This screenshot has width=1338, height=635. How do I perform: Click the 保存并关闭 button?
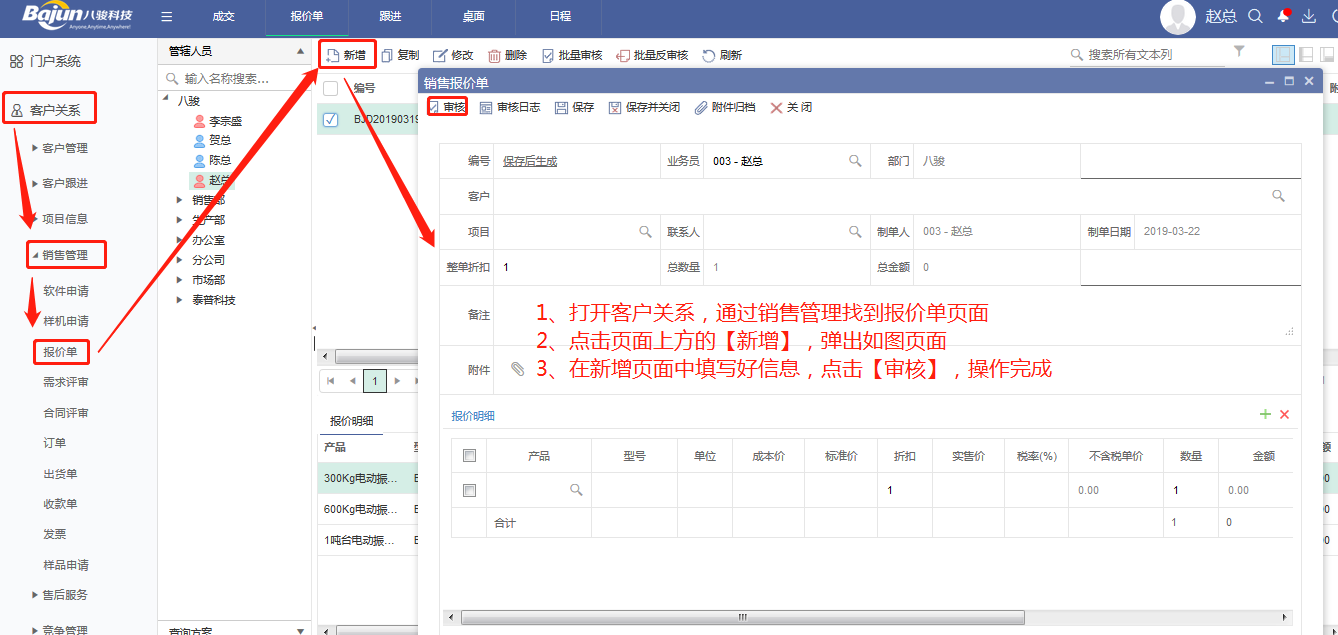(644, 107)
